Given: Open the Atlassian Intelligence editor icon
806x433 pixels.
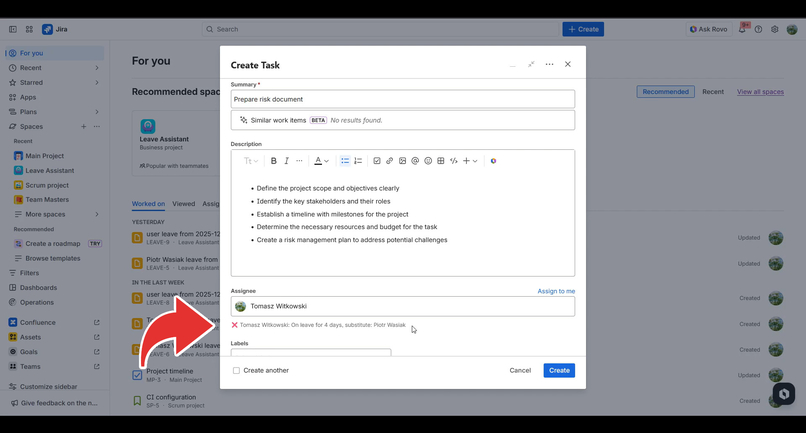Looking at the screenshot, I should (493, 161).
